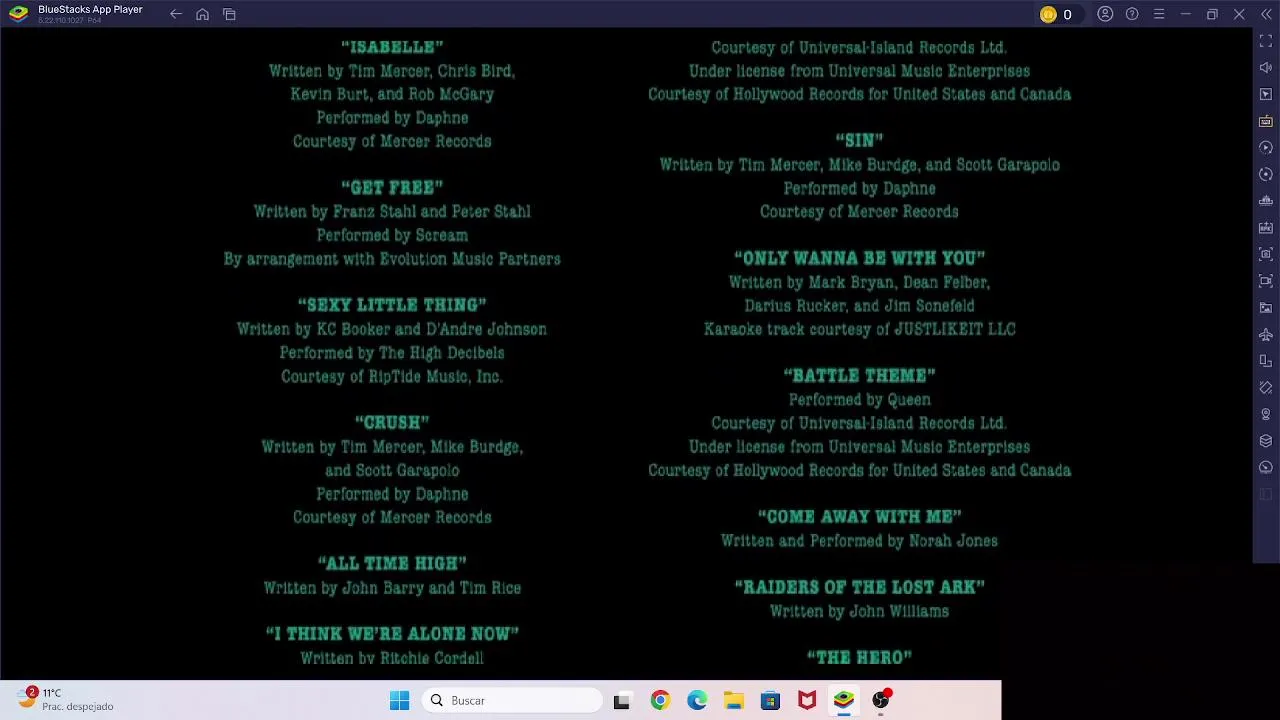Screen dimensions: 1280x720
Task: Open multi-instance manager sidebar icon
Action: [1266, 361]
